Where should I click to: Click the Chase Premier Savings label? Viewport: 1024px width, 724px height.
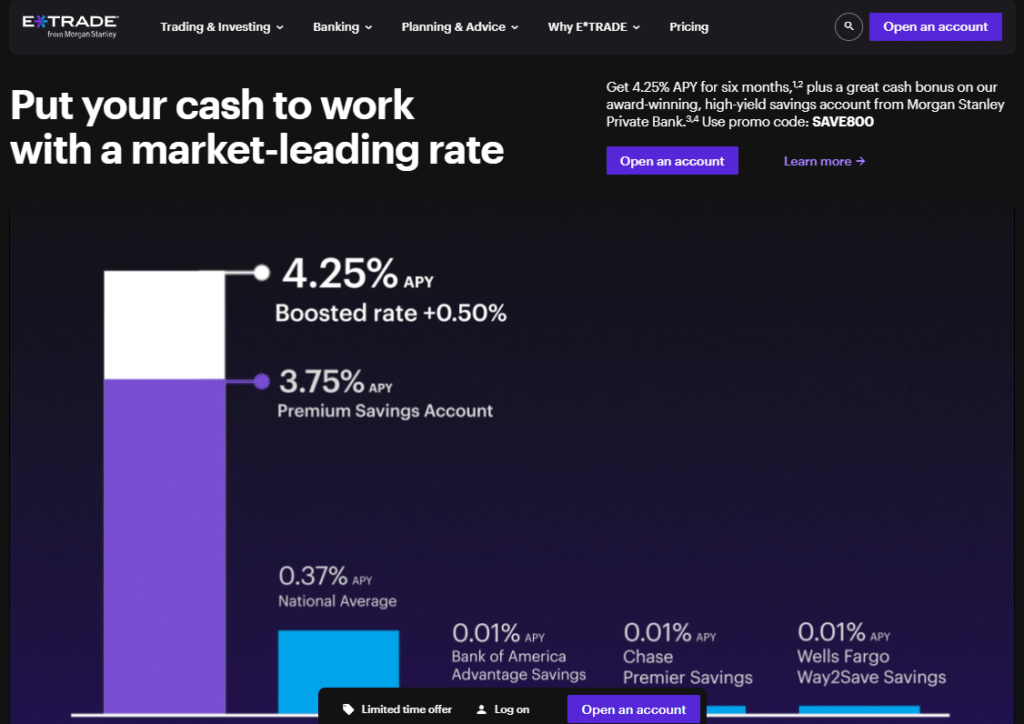688,667
